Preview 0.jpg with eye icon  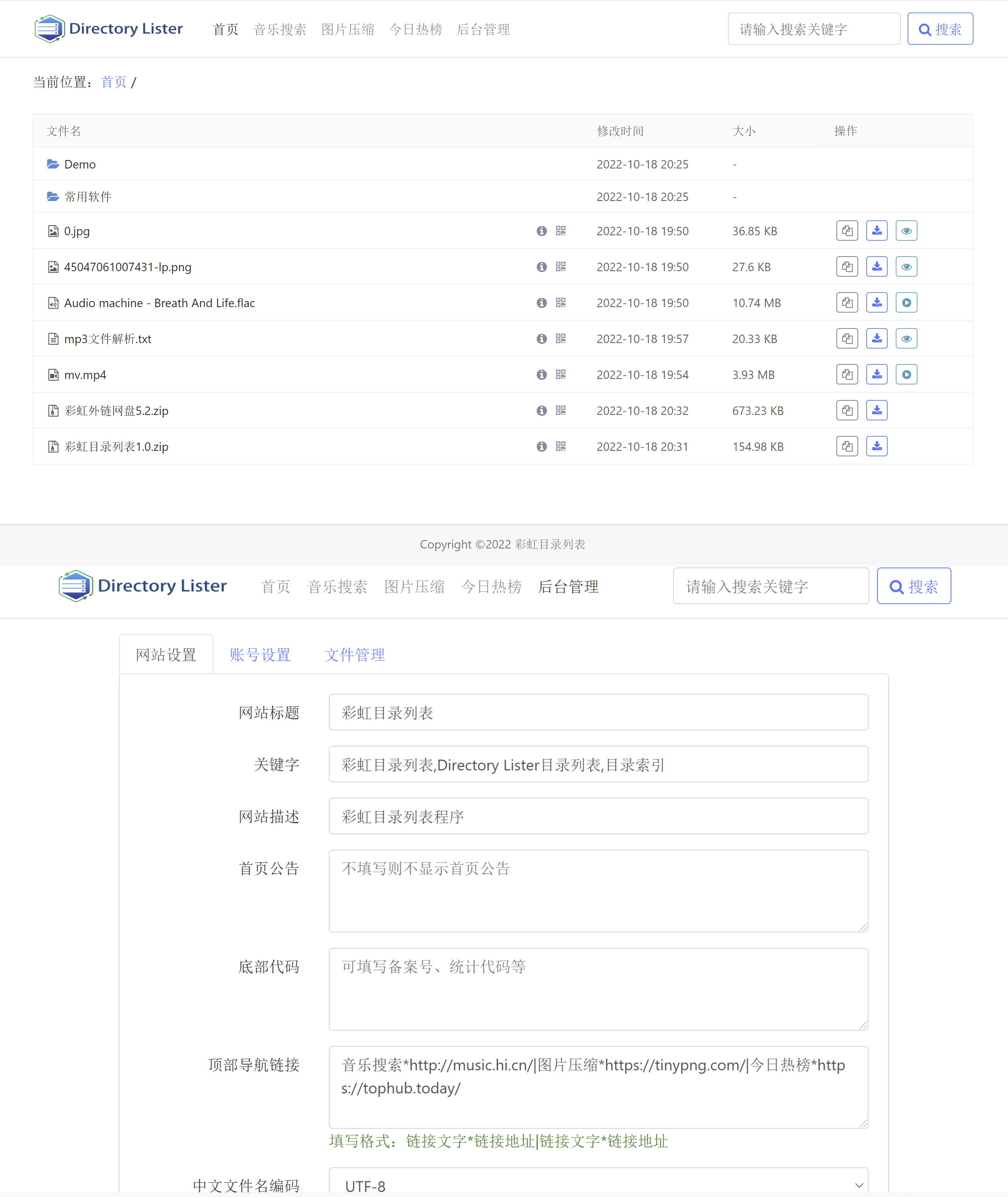tap(906, 231)
